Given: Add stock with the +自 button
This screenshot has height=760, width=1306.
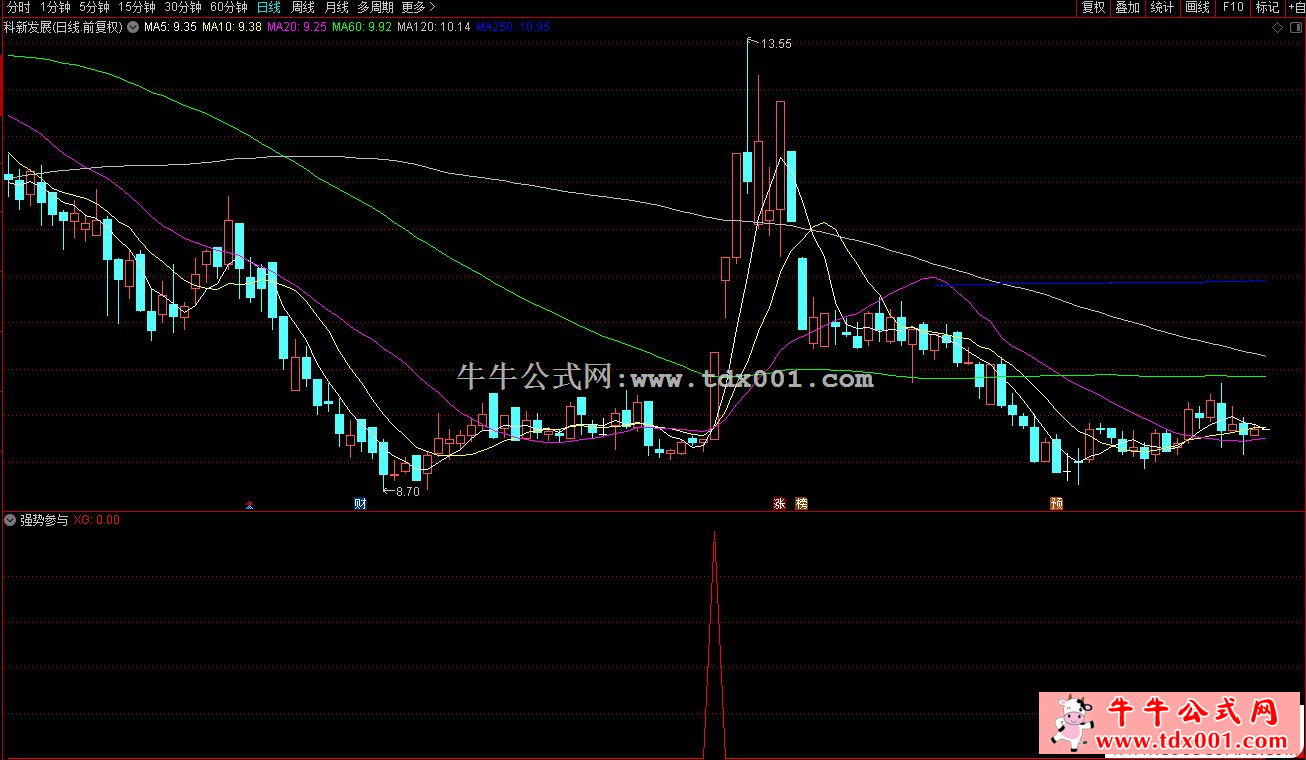Looking at the screenshot, I should pyautogui.click(x=1296, y=7).
